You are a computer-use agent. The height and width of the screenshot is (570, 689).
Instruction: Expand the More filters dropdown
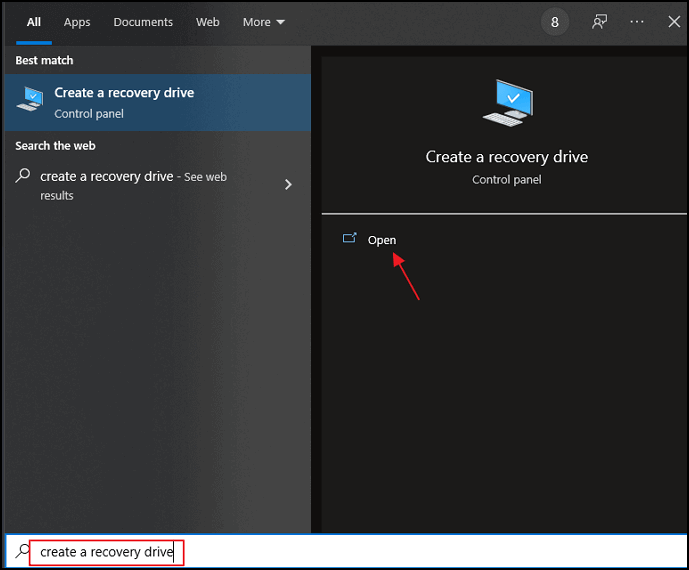pos(264,22)
